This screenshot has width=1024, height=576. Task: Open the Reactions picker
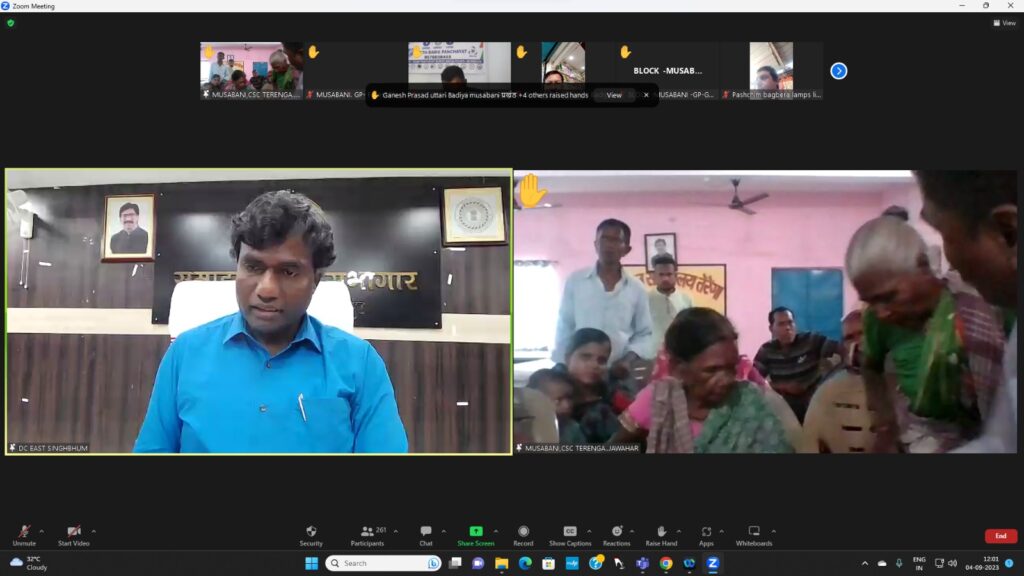617,535
